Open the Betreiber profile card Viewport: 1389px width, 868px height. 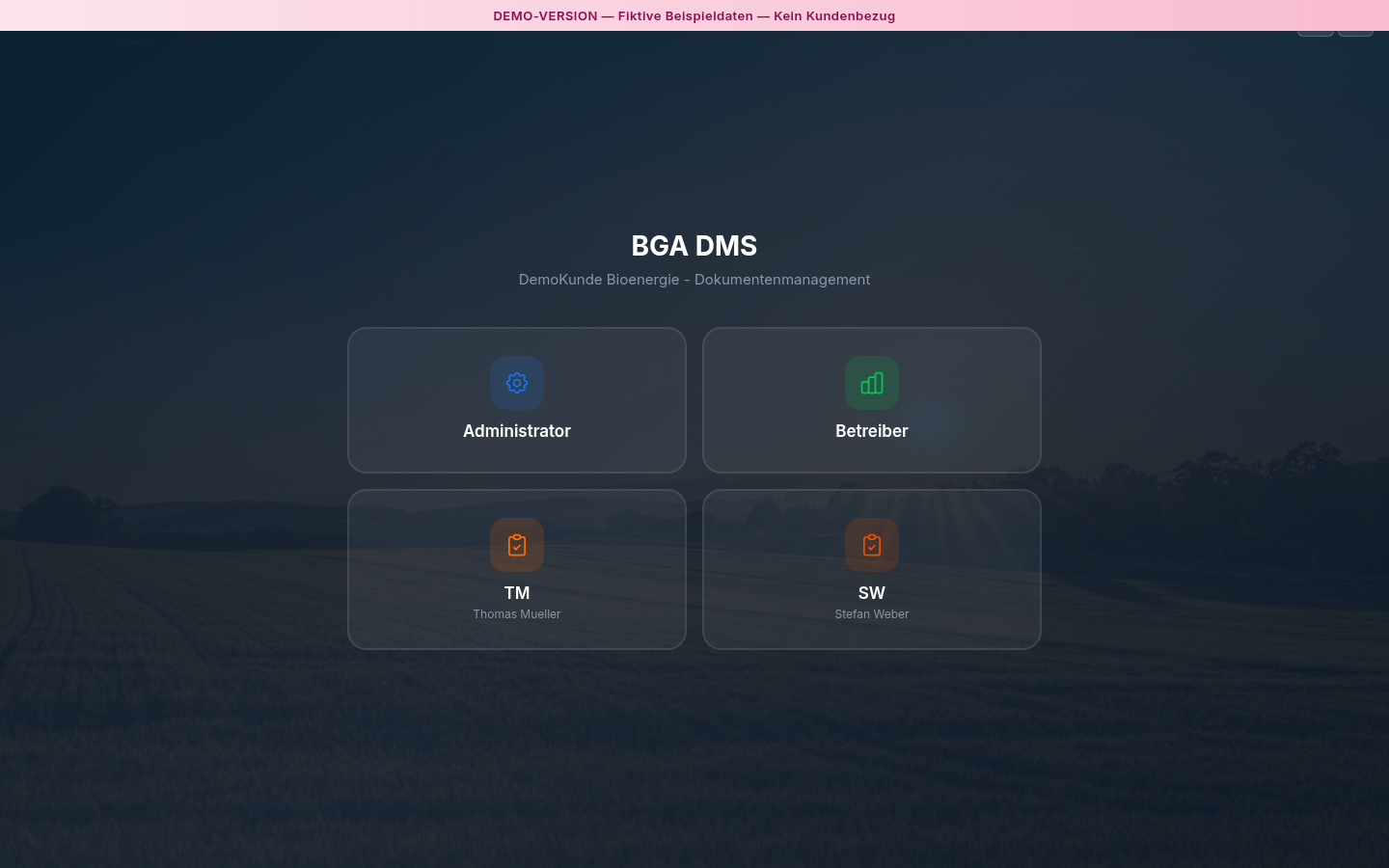tap(871, 400)
